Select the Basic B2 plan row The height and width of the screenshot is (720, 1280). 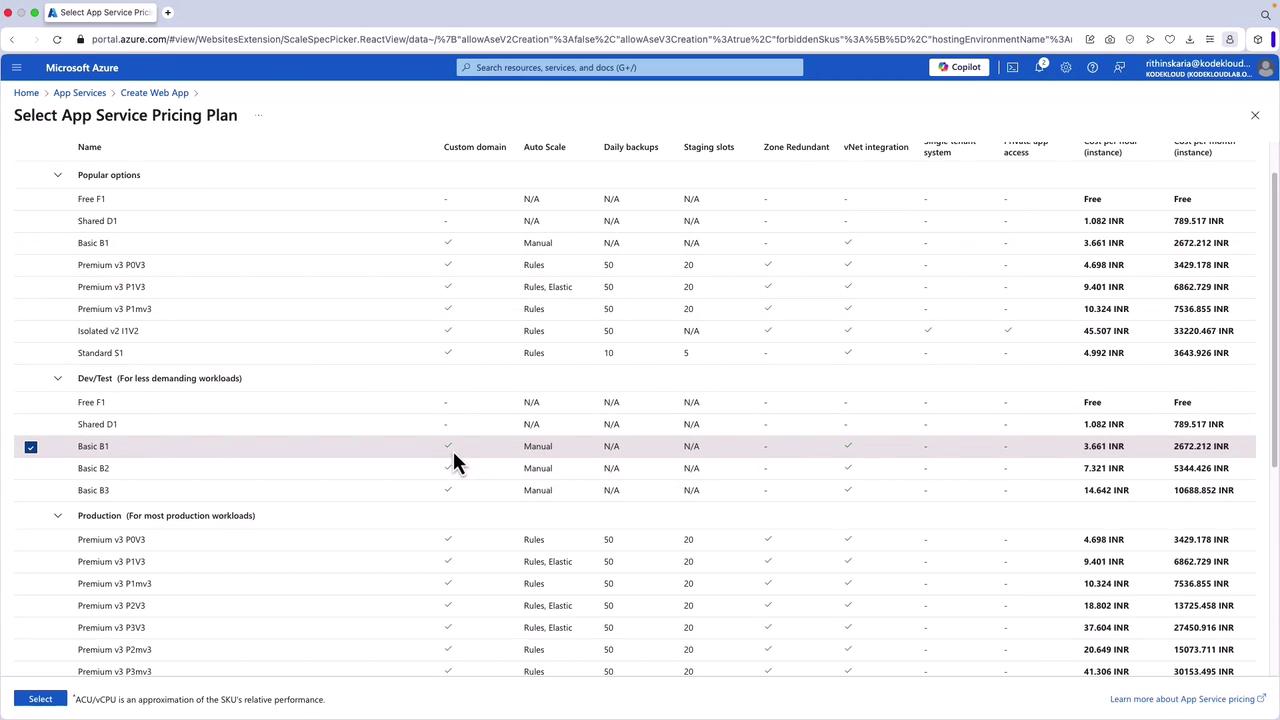tap(93, 468)
